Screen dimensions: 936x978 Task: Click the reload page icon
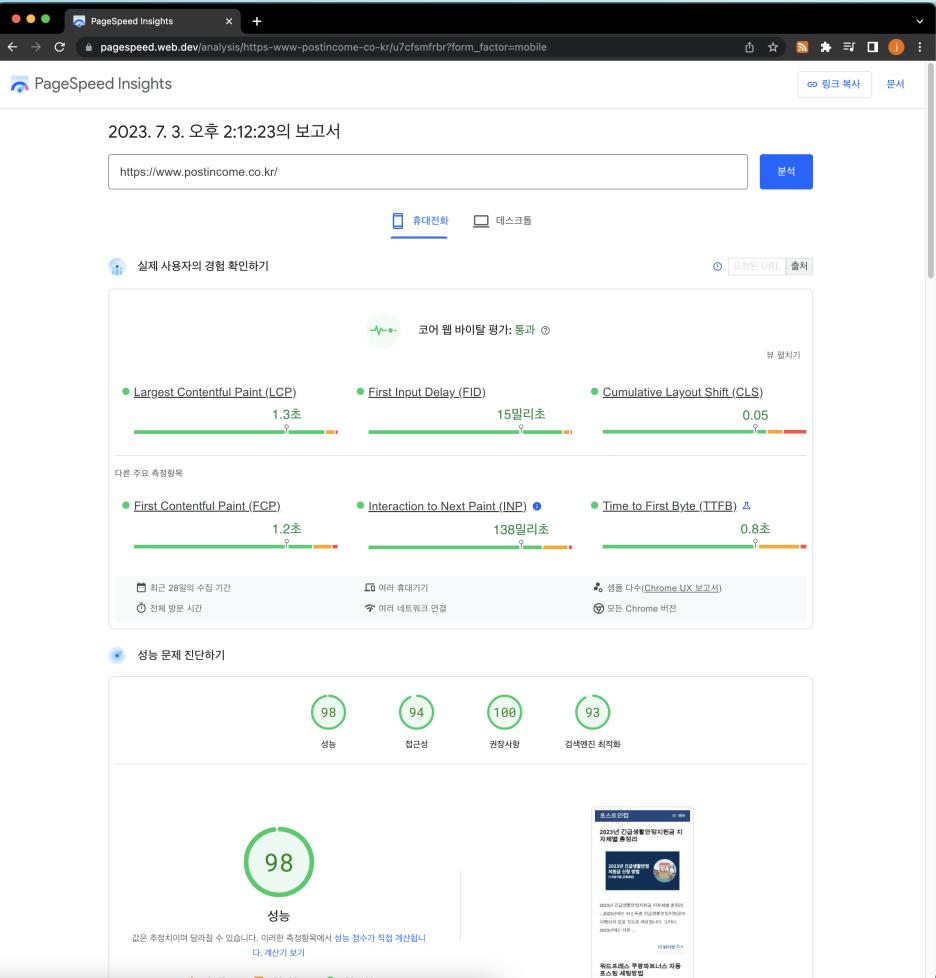coord(60,47)
